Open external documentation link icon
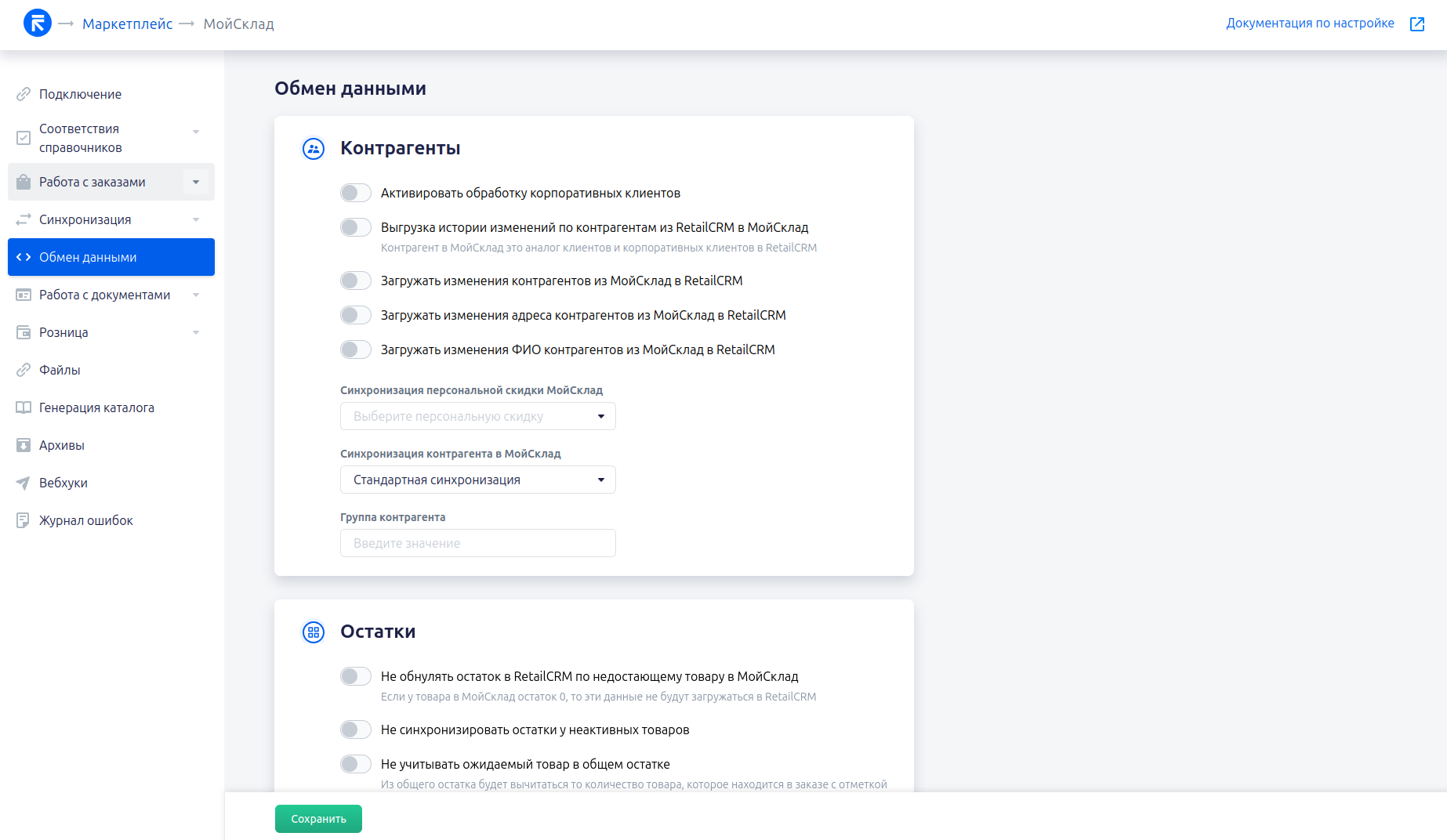 1416,24
